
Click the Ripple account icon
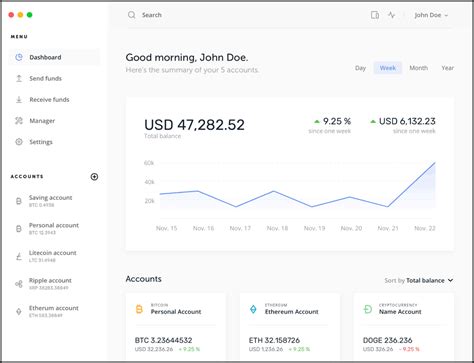pos(19,284)
